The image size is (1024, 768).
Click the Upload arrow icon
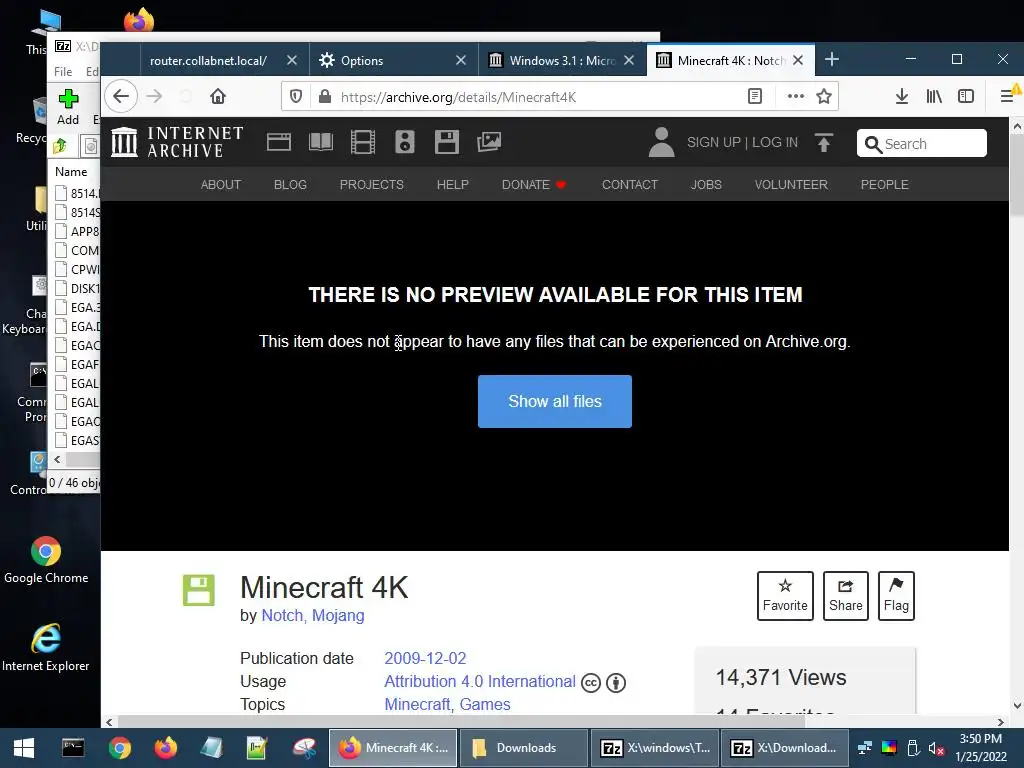824,142
